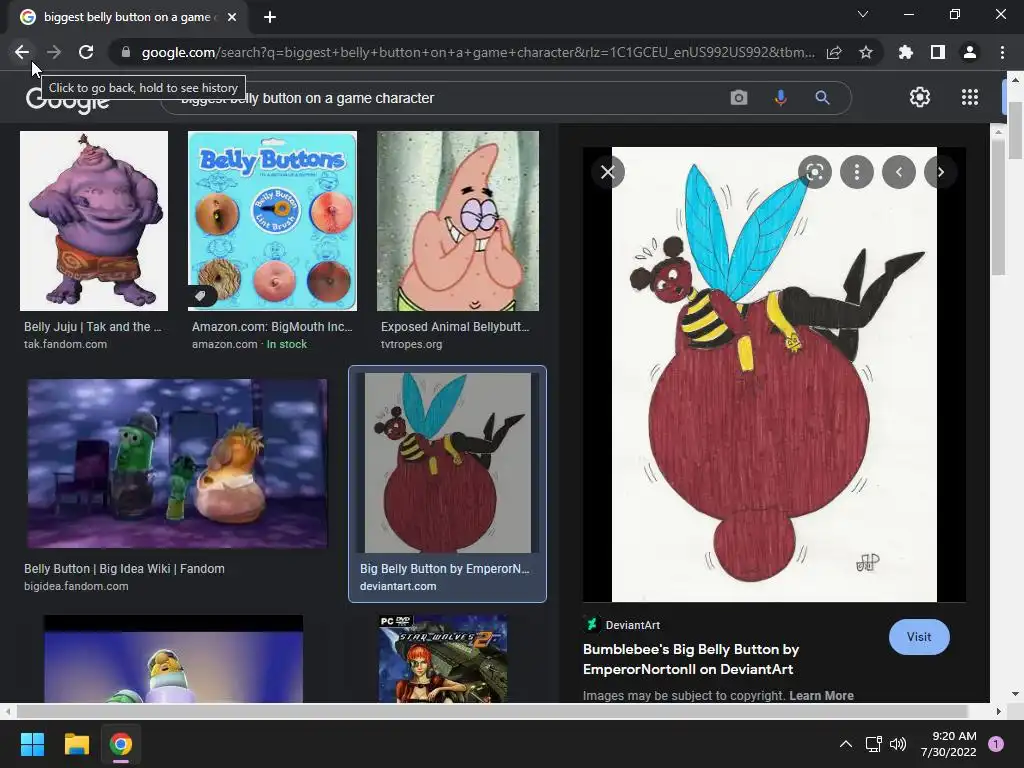The height and width of the screenshot is (768, 1024).
Task: Open File Explorer from the taskbar
Action: click(x=76, y=744)
